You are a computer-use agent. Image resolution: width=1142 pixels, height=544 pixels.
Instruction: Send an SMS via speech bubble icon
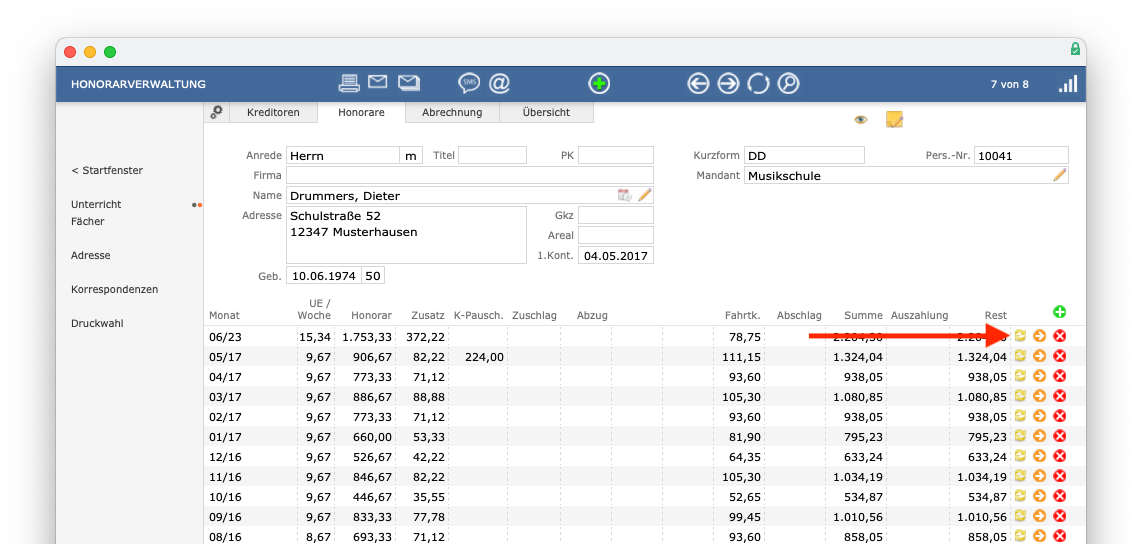[468, 84]
